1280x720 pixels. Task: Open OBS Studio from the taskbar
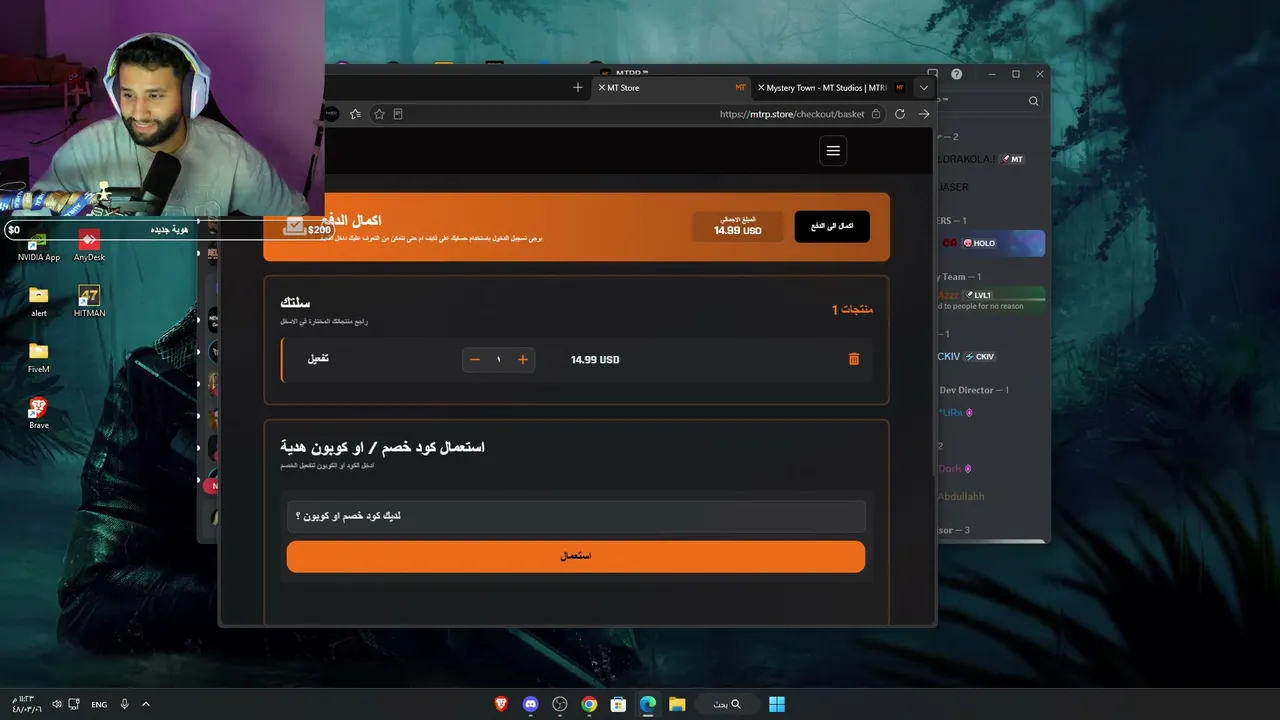[x=560, y=704]
